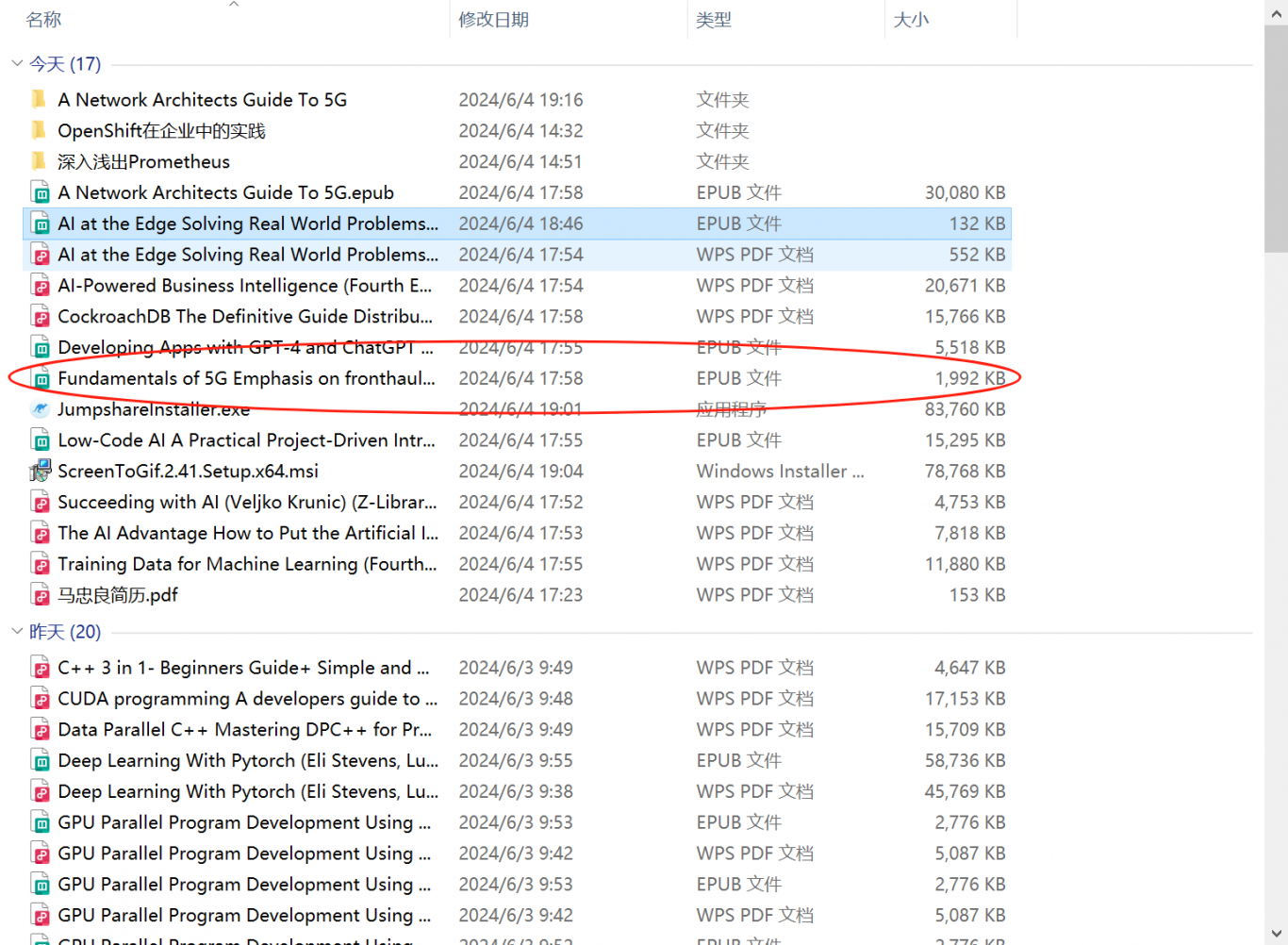Click the PDF icon for CockroachDB The Definitive Guide
Screen dimensions: 1288x945
pyautogui.click(x=41, y=317)
